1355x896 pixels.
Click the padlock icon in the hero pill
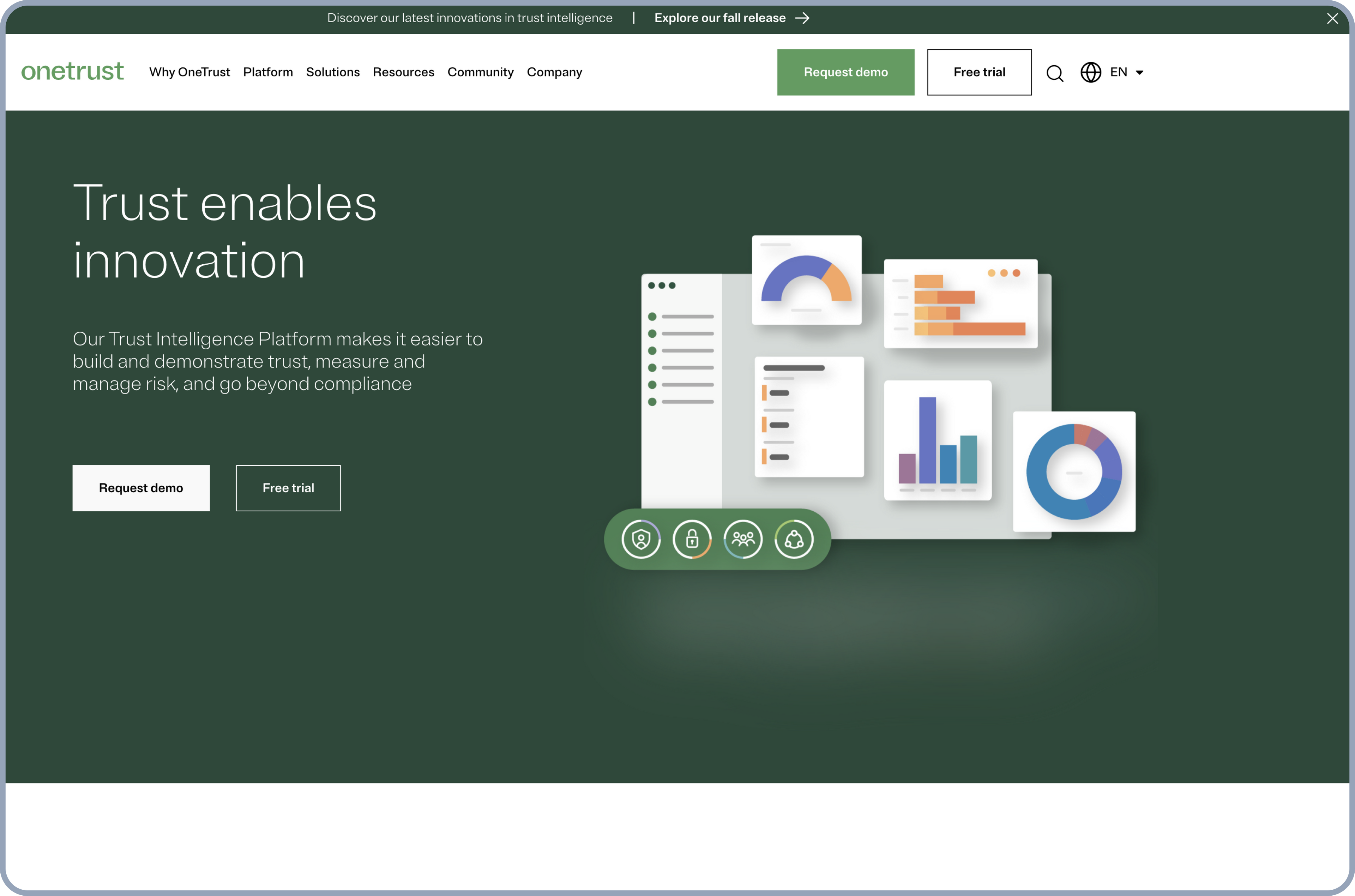[x=692, y=539]
